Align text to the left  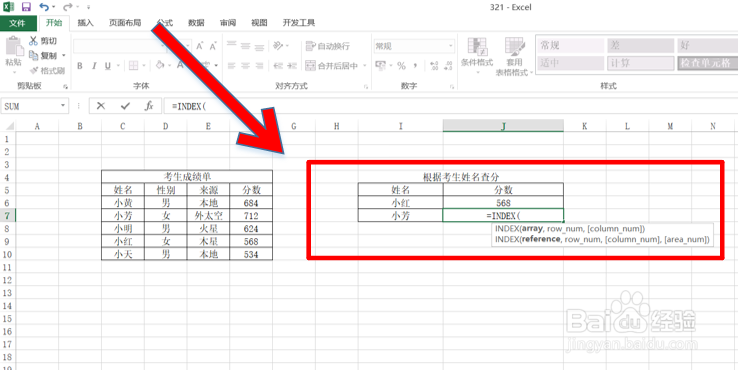[231, 66]
